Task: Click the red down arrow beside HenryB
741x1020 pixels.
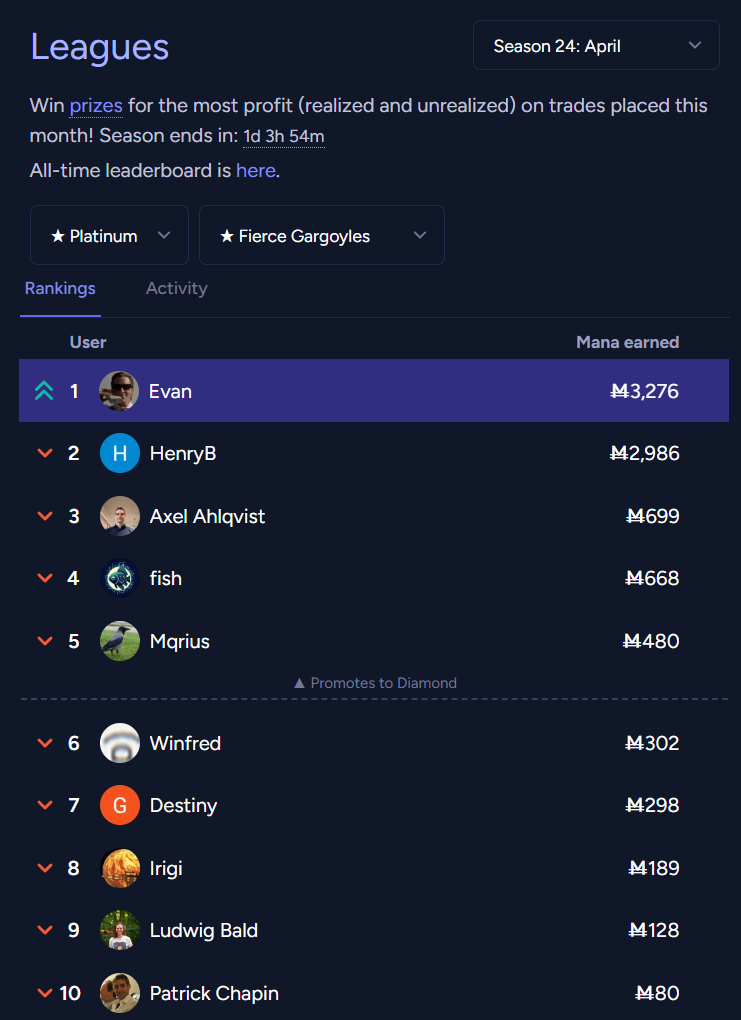Action: [x=44, y=454]
